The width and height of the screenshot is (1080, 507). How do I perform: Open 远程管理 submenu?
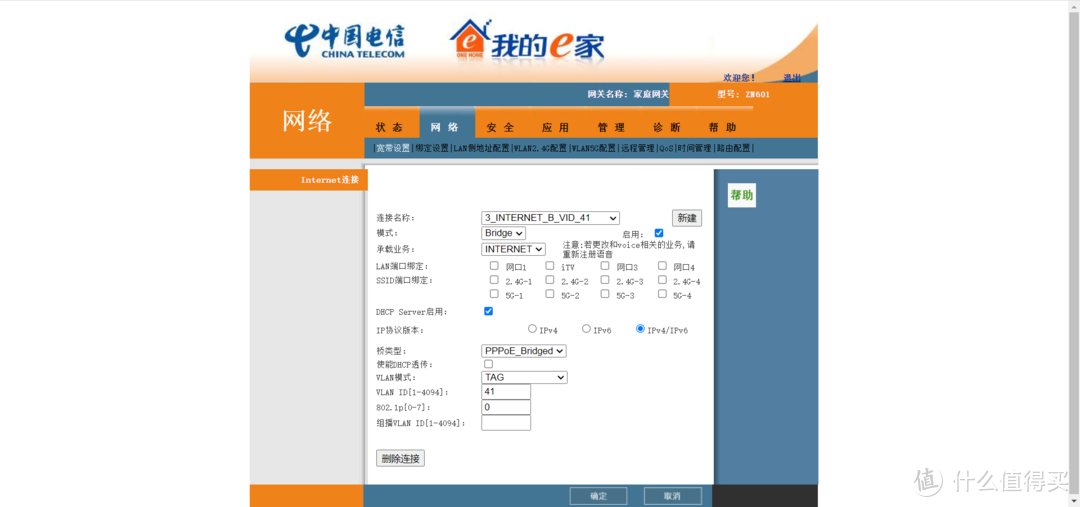point(637,148)
